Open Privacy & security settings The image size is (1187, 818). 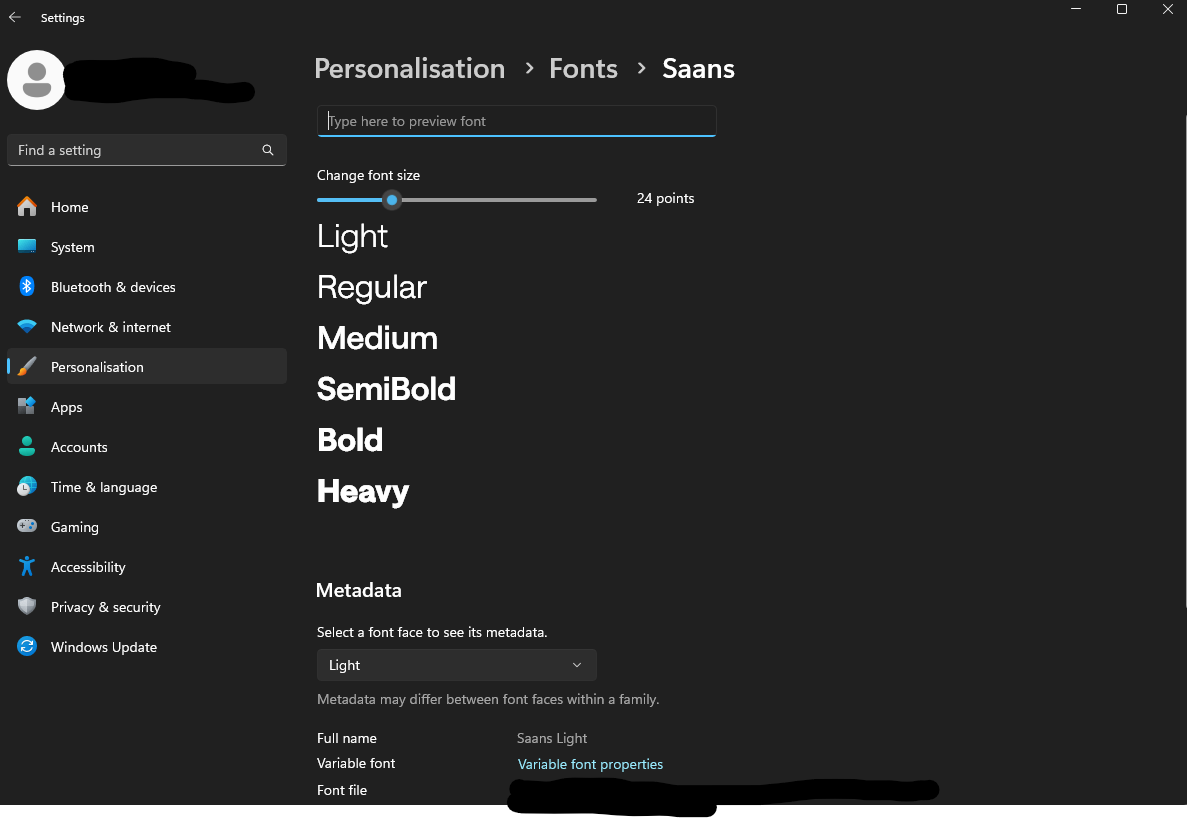point(147,608)
